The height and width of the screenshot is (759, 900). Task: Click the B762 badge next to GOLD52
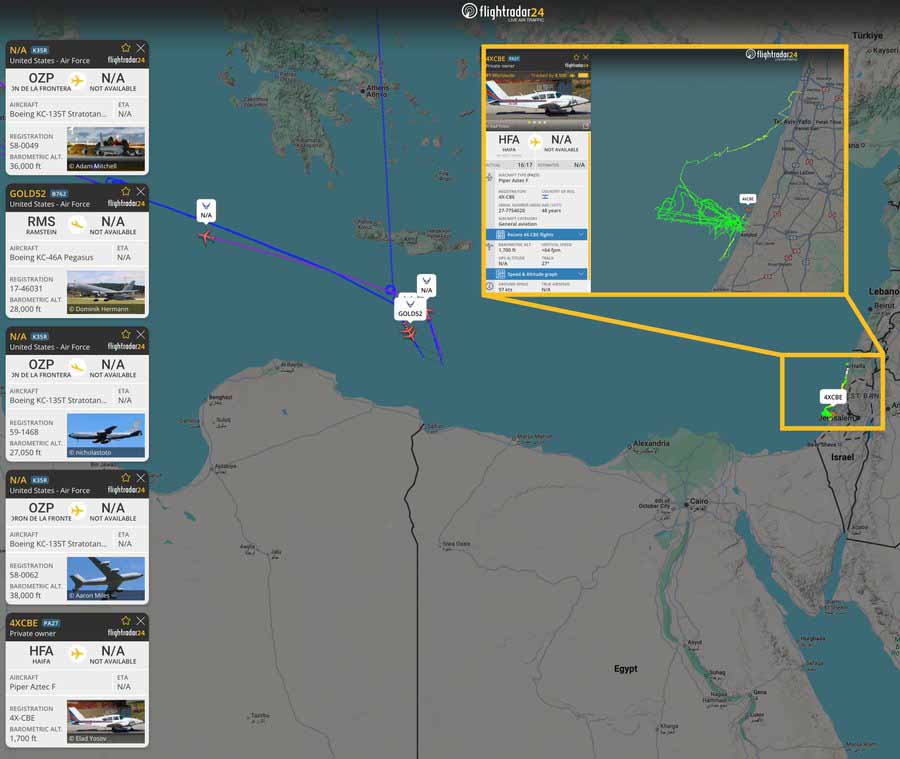point(59,194)
